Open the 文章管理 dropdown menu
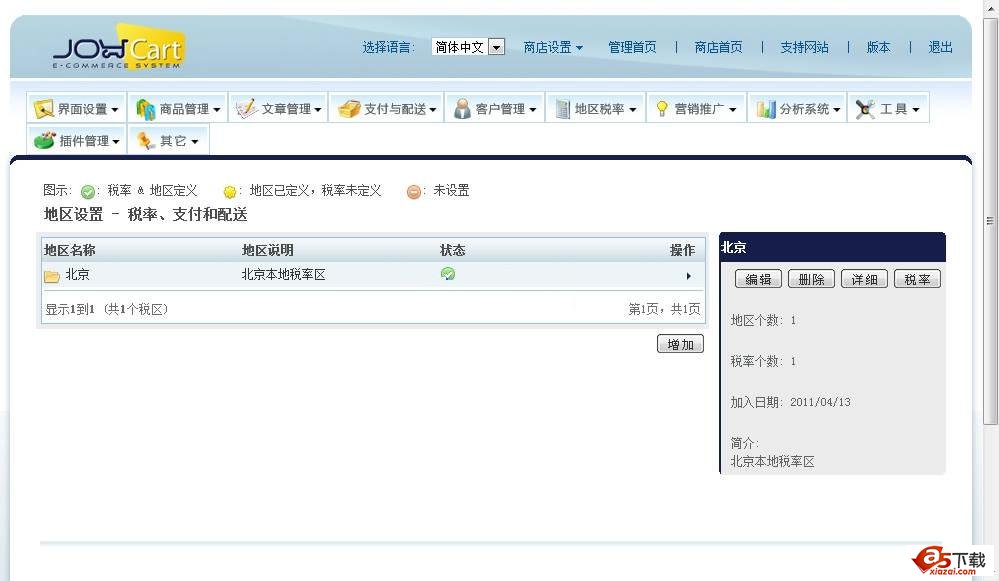 279,109
